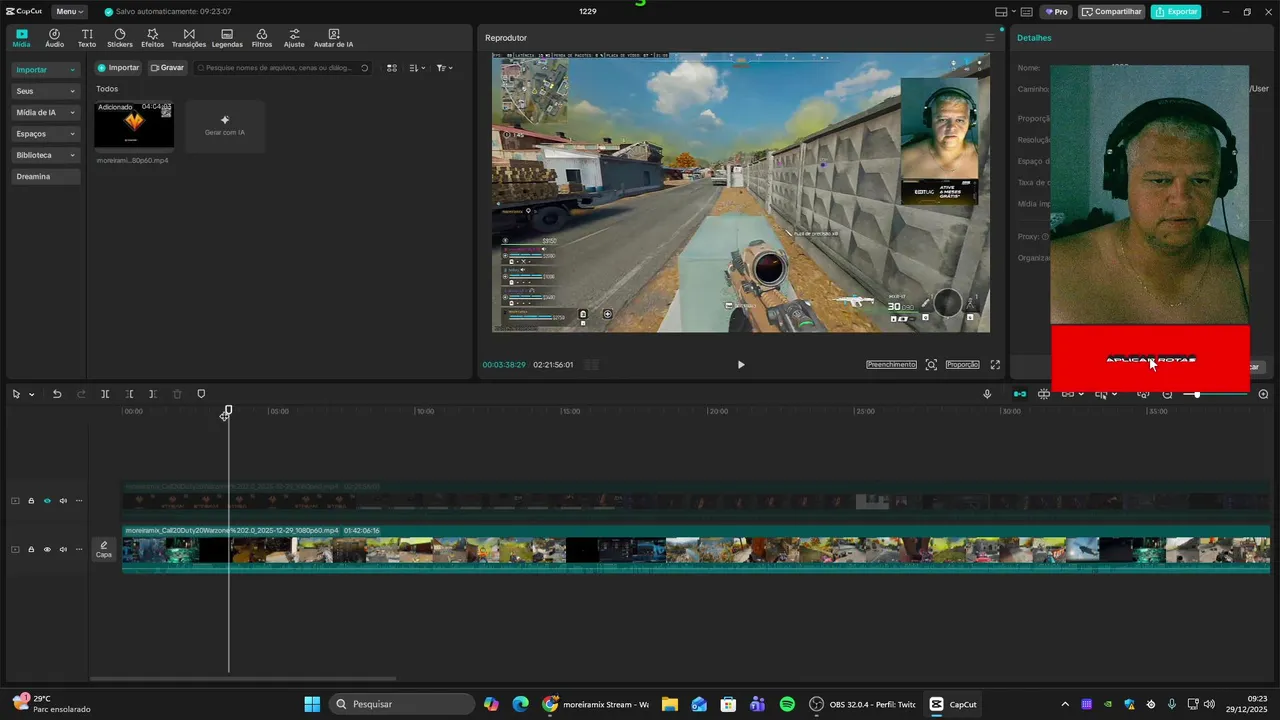Click the timeline zoom-out magnifier icon

pos(1167,394)
